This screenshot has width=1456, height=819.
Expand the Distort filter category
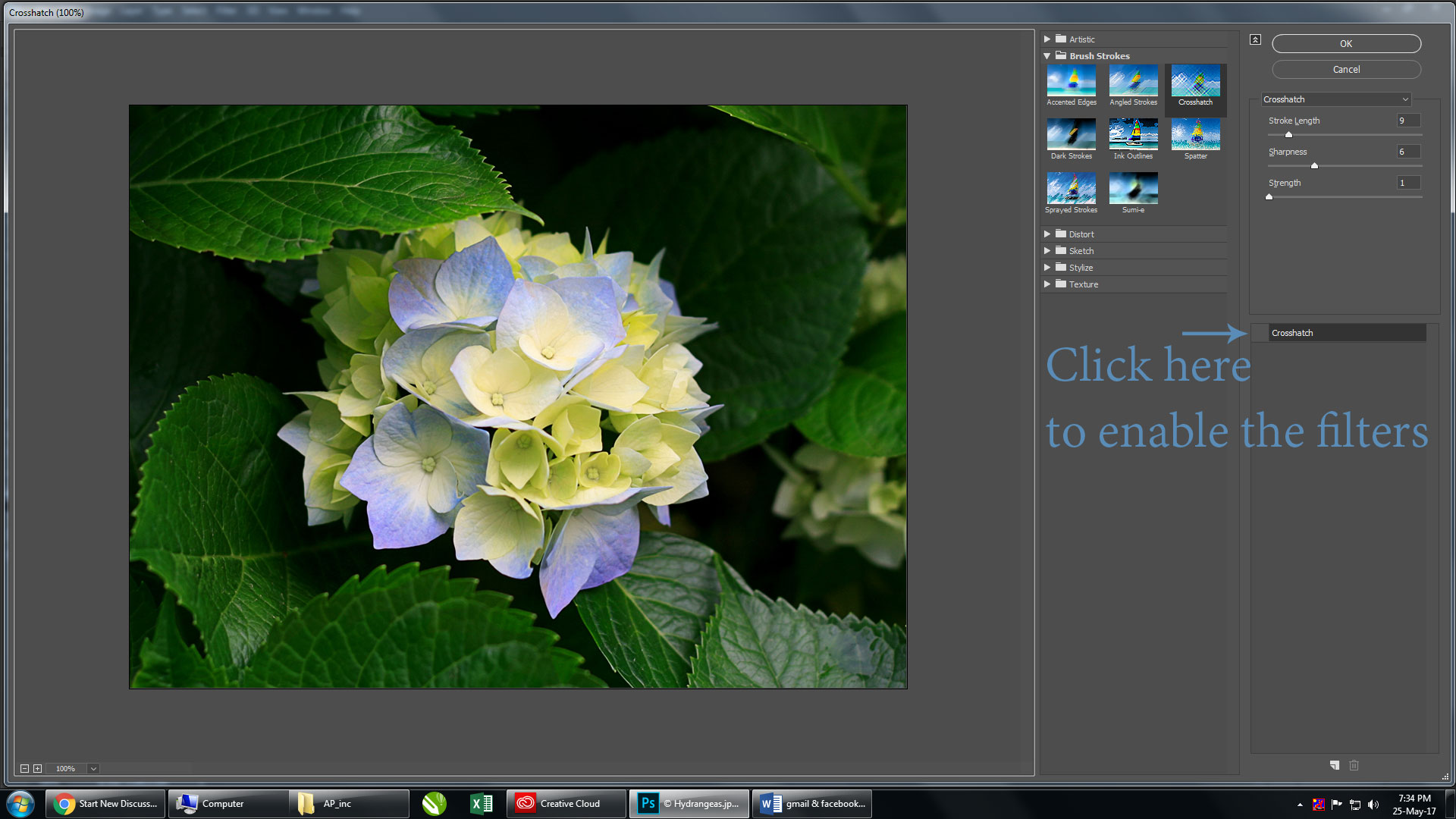click(x=1048, y=233)
